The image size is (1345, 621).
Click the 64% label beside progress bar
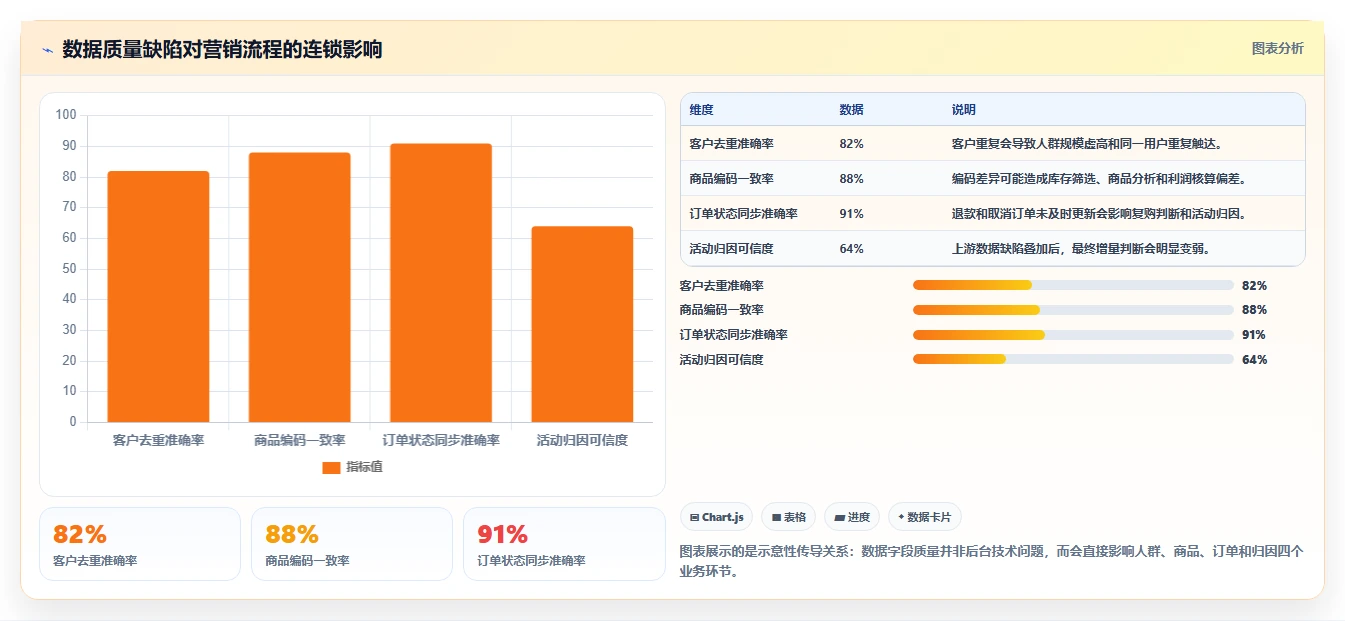click(x=1254, y=360)
